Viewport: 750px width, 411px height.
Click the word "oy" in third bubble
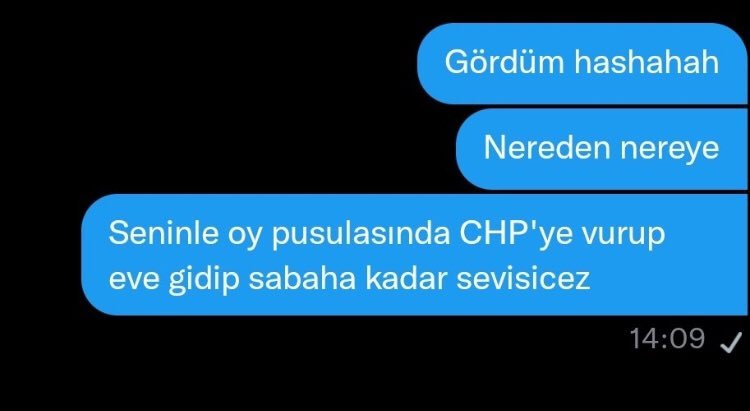tap(245, 237)
